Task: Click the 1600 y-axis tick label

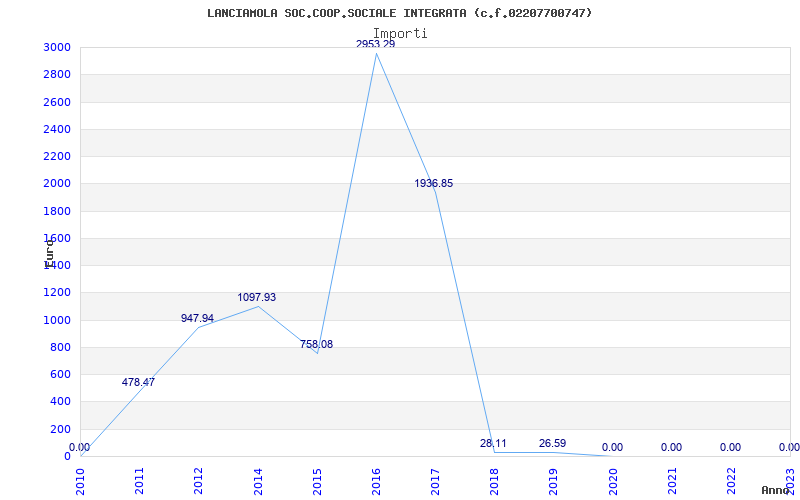Action: (57, 238)
